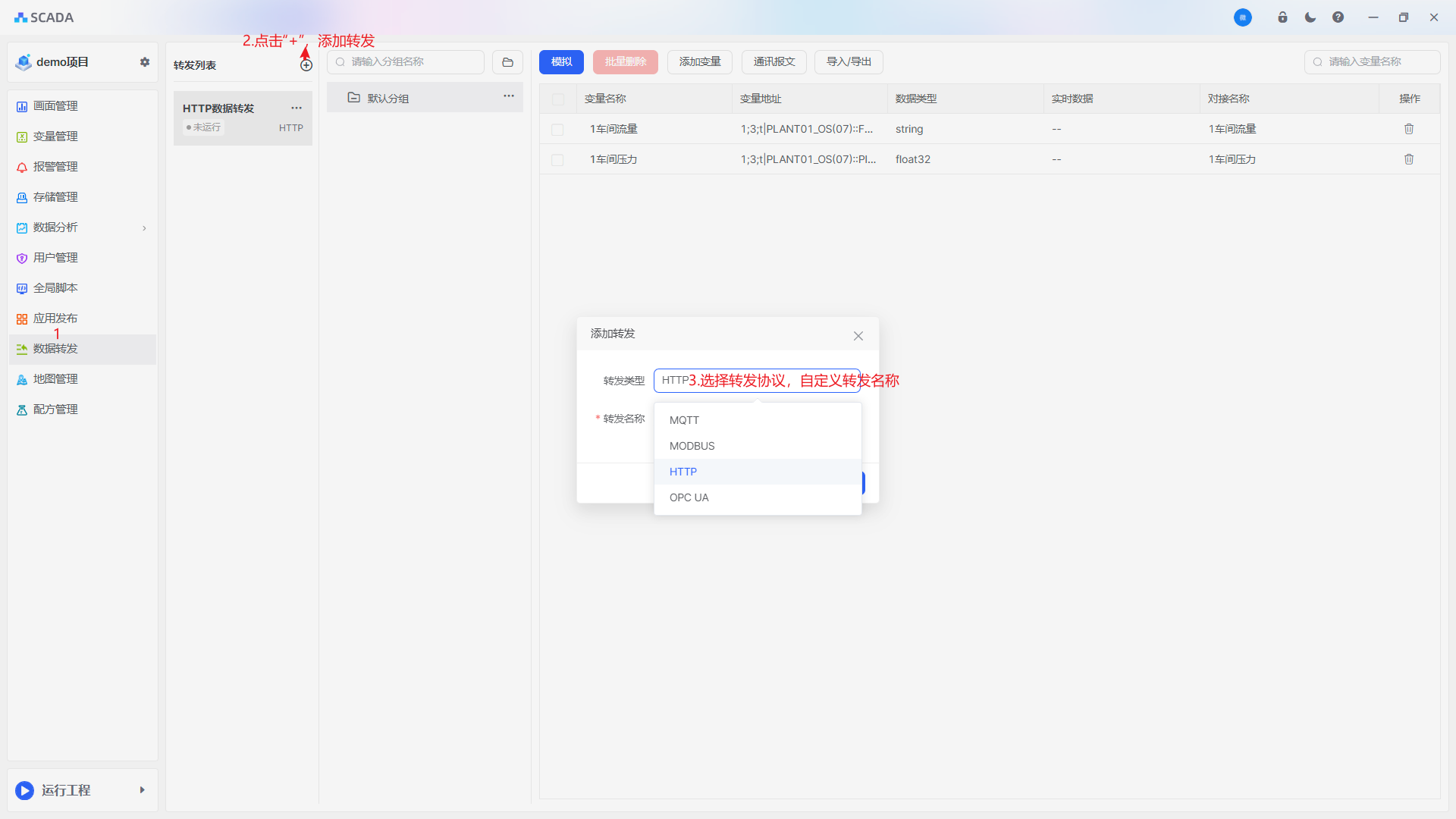
Task: Open more options for HTTP数据转发 item
Action: (297, 108)
